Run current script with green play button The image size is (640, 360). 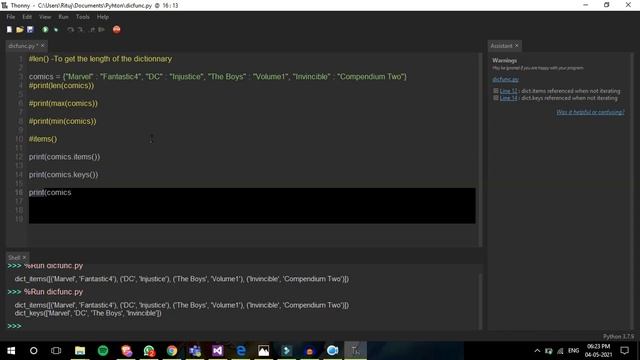[x=45, y=29]
